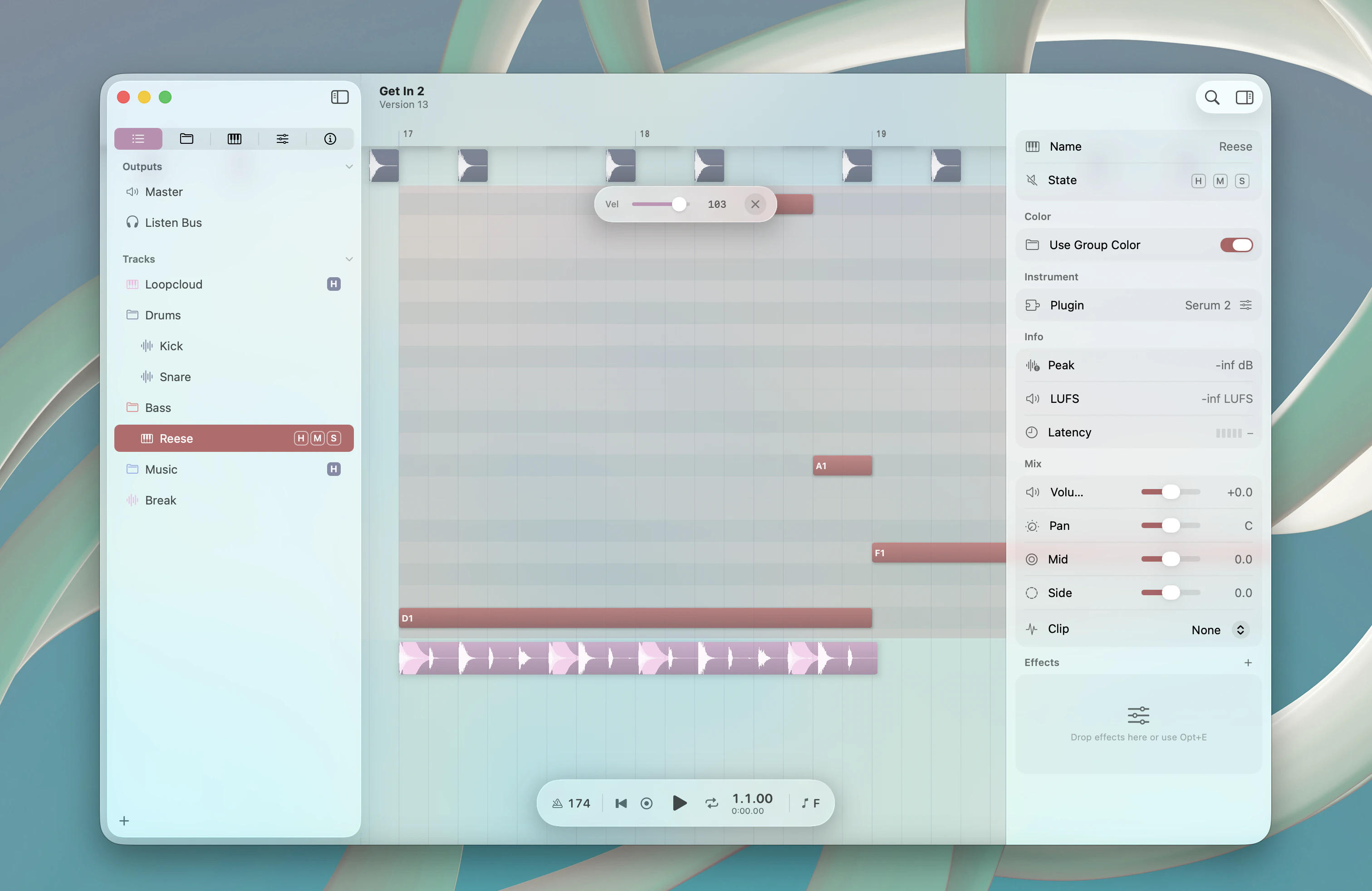Disable the Use Group Color switch
Screen dimensions: 1372x891
(x=1236, y=245)
